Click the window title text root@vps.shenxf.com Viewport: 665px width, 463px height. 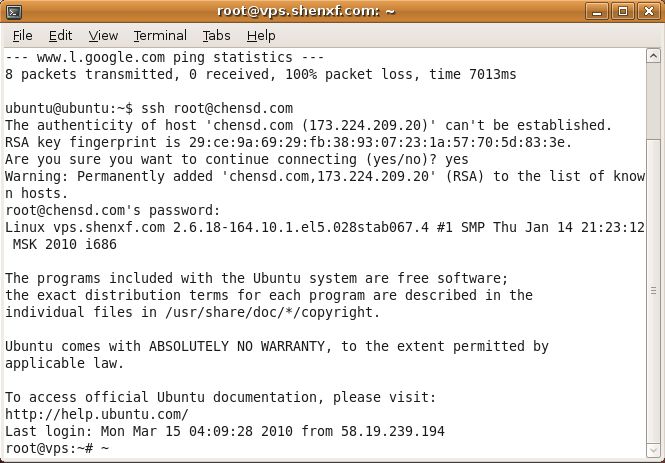306,11
